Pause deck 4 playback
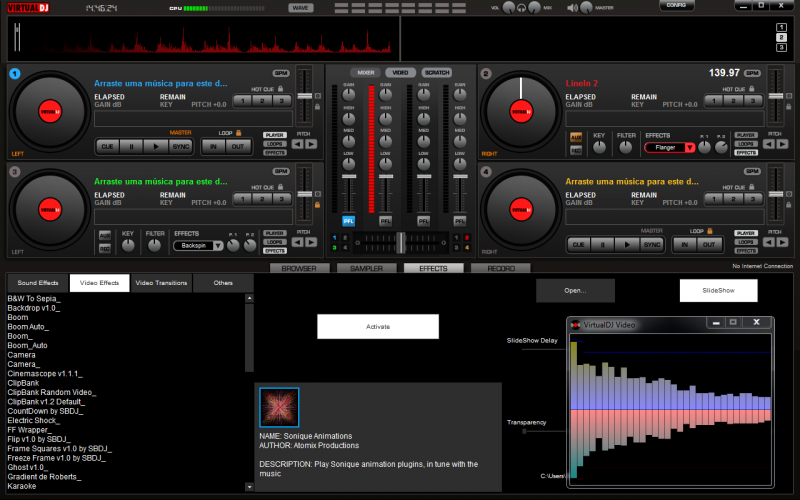Image resolution: width=800 pixels, height=500 pixels. click(x=603, y=245)
